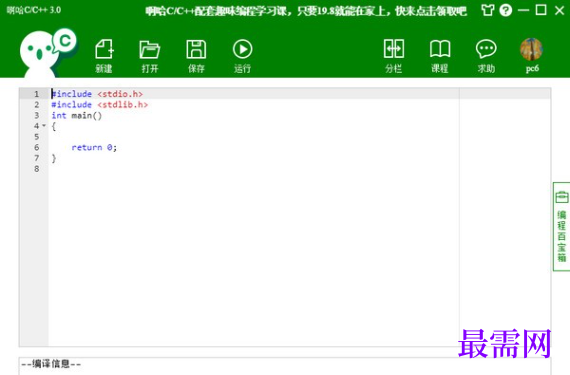Click the 求助 help chat icon
570x375 pixels.
tap(486, 49)
